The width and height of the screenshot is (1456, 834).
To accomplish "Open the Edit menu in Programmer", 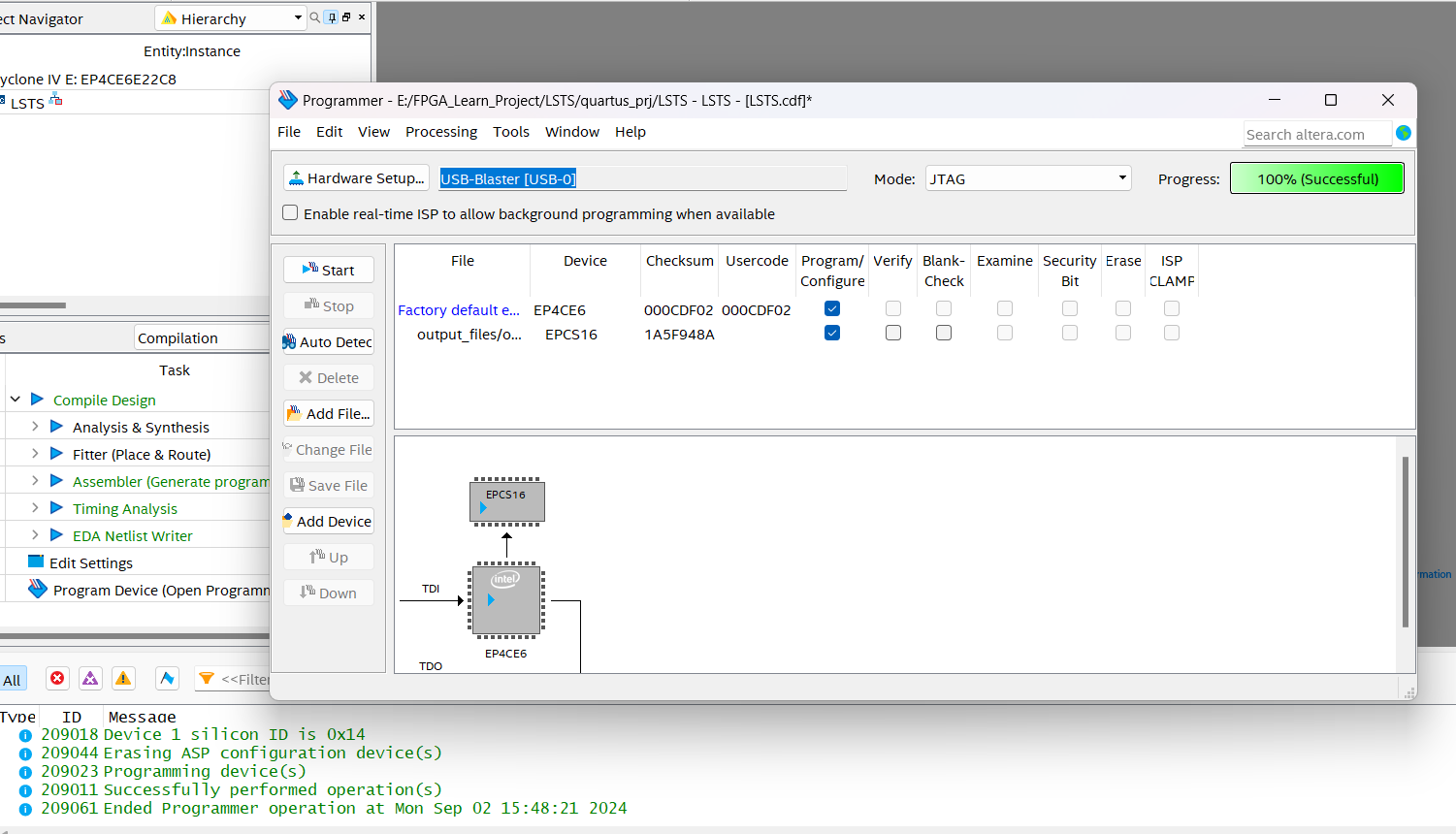I will click(x=329, y=132).
